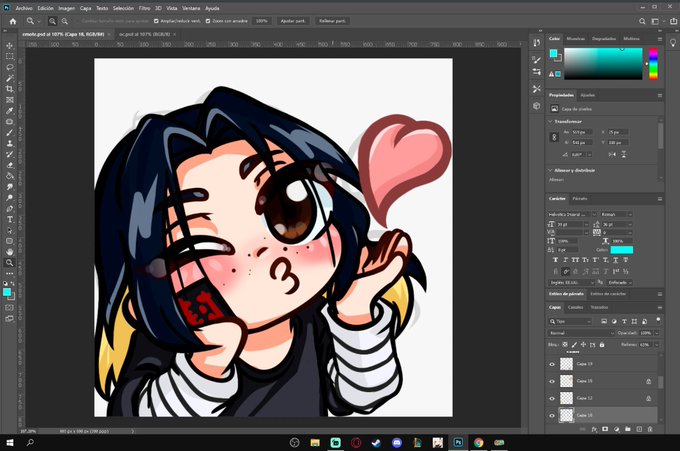This screenshot has height=451, width=680.
Task: Hide layer Capa 15 with eye icon
Action: 552,381
